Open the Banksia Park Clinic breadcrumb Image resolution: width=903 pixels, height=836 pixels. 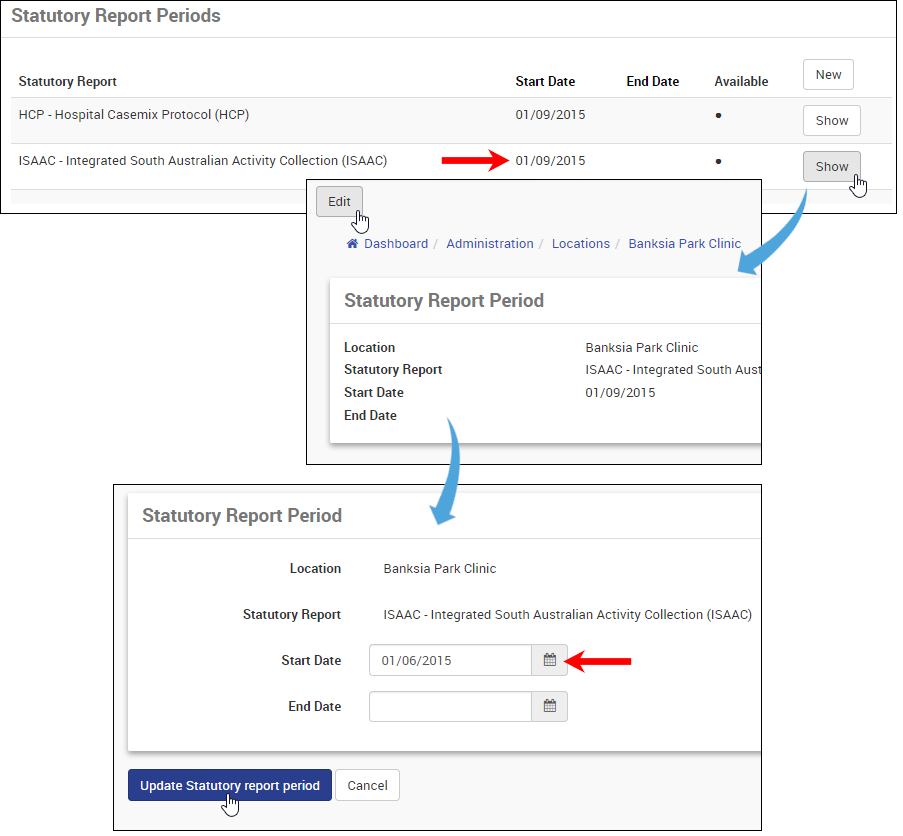685,244
